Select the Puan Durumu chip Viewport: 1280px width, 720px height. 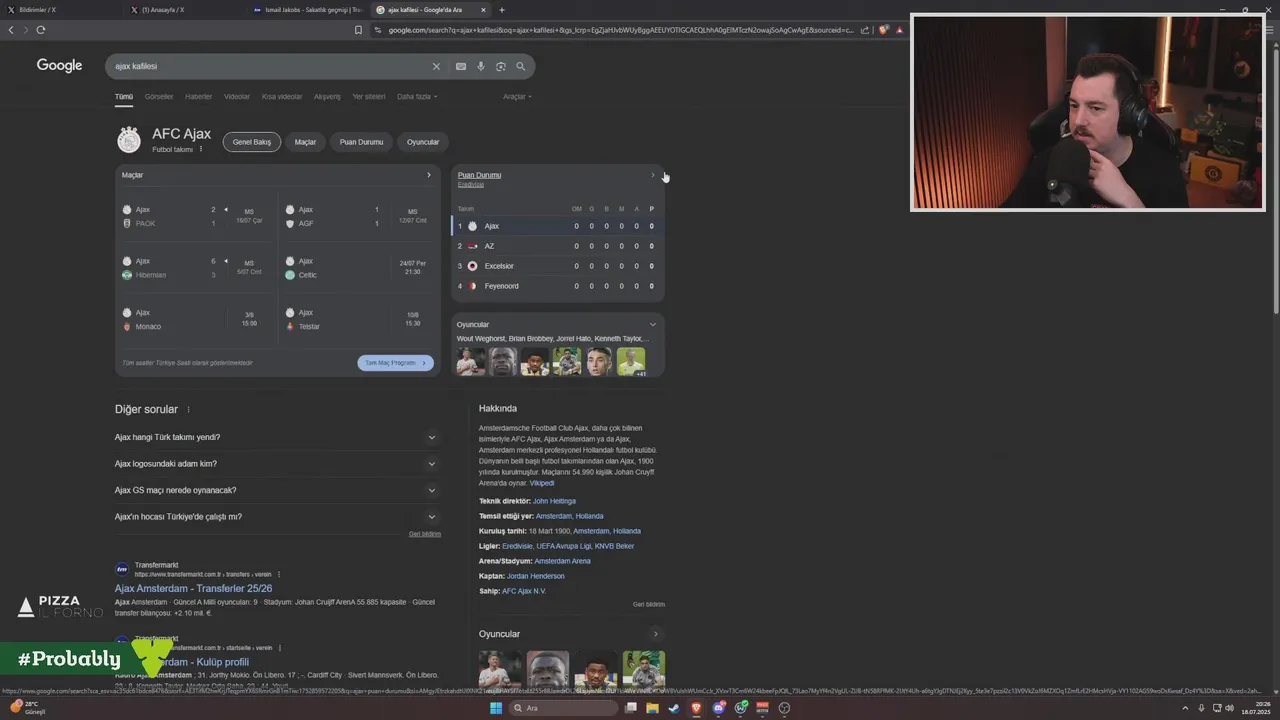tap(361, 142)
